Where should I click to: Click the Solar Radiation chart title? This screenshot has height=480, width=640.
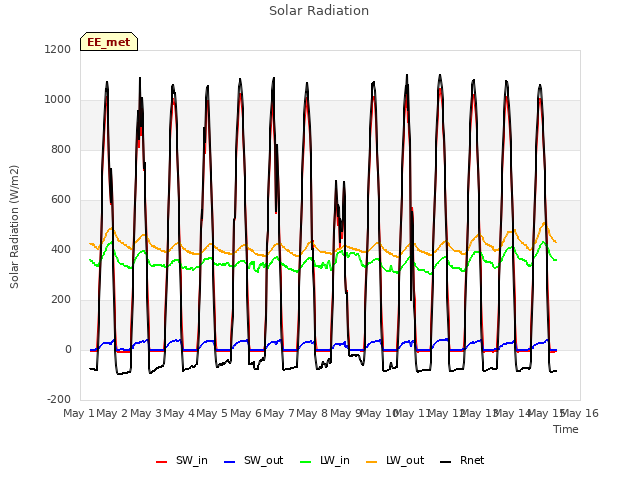click(319, 11)
